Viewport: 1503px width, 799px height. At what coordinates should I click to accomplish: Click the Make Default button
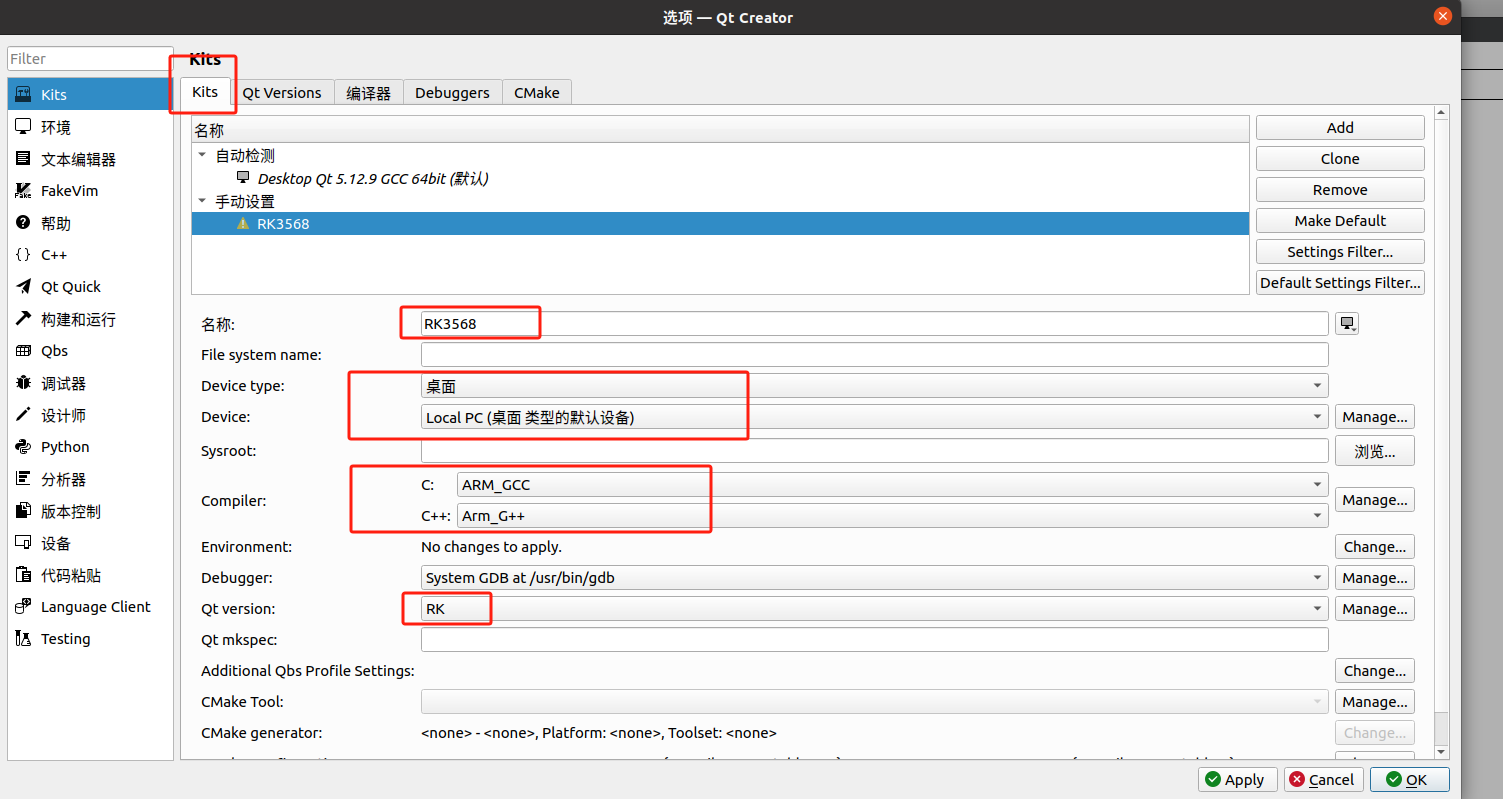pyautogui.click(x=1339, y=221)
